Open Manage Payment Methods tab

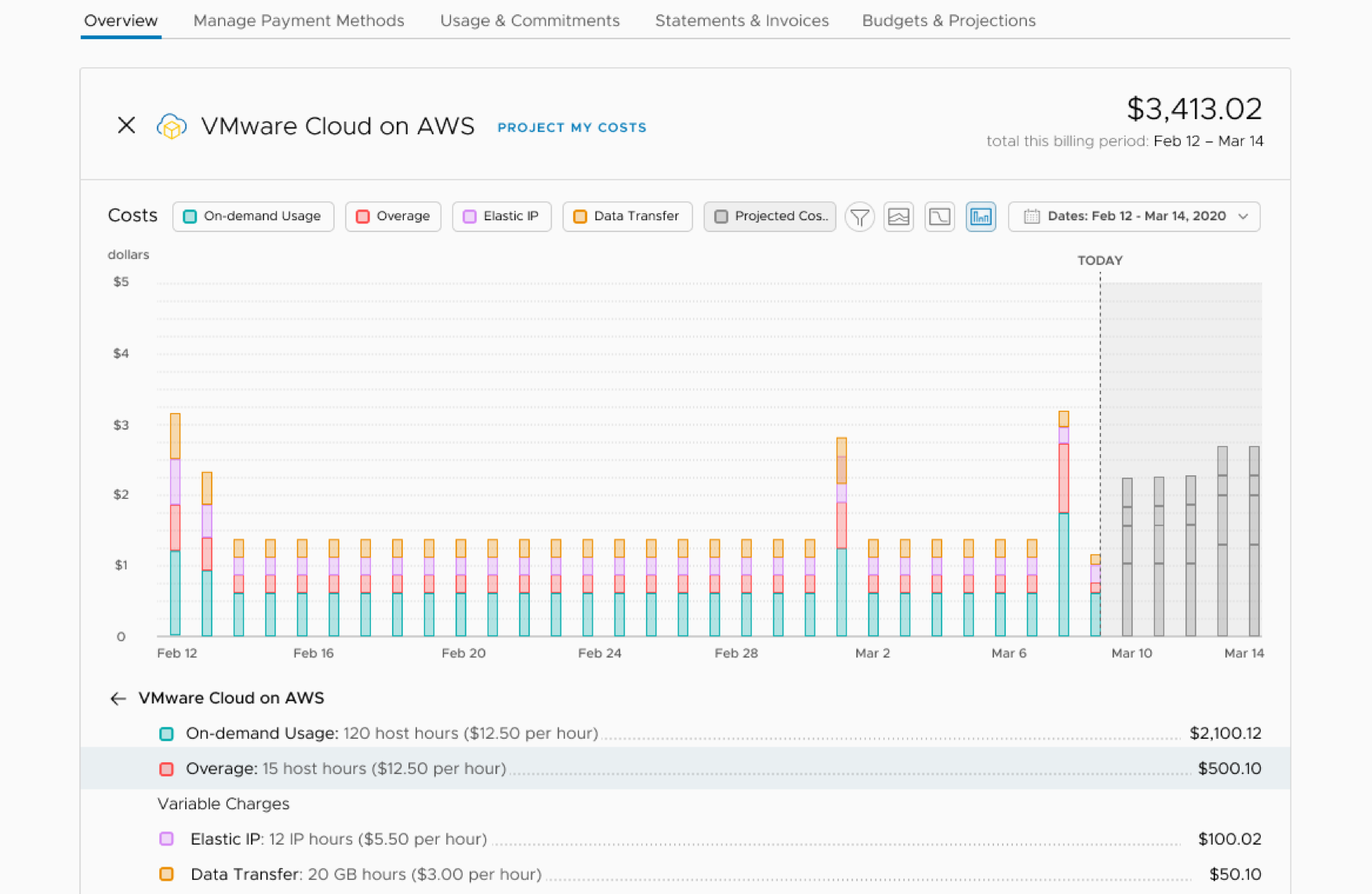coord(299,20)
